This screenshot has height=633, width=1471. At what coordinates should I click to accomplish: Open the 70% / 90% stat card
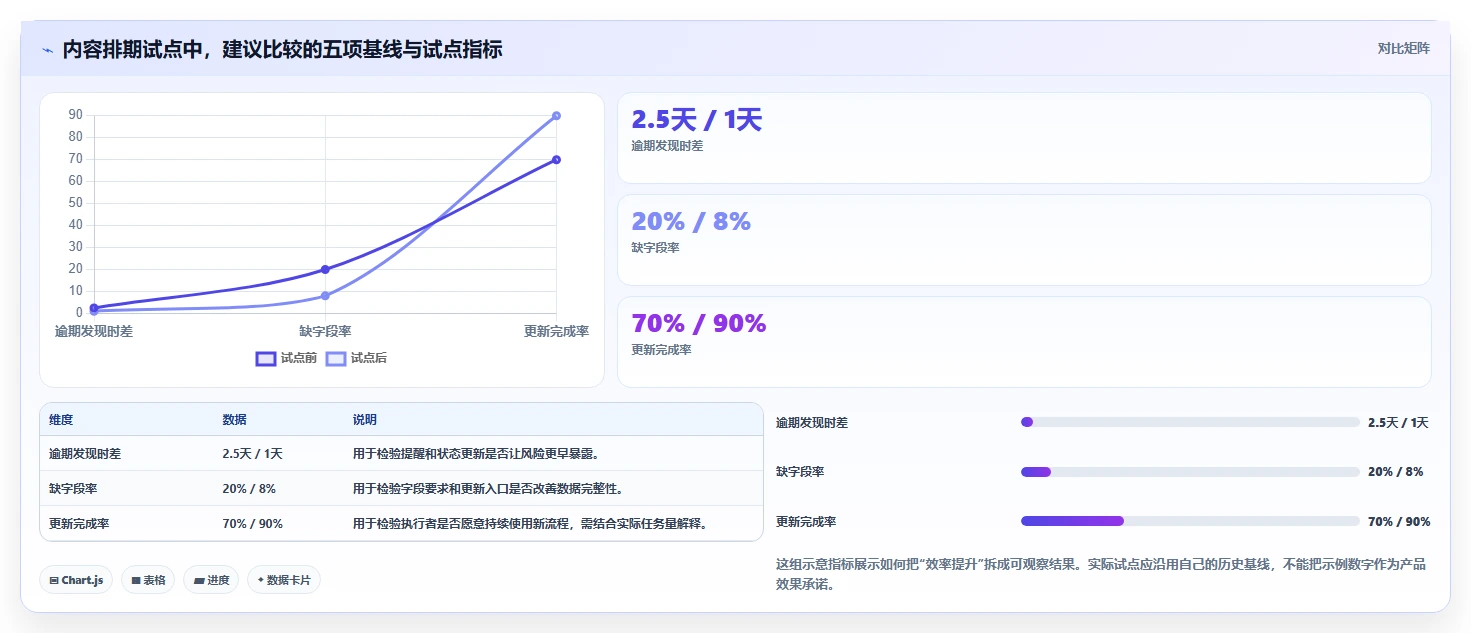click(x=1024, y=342)
